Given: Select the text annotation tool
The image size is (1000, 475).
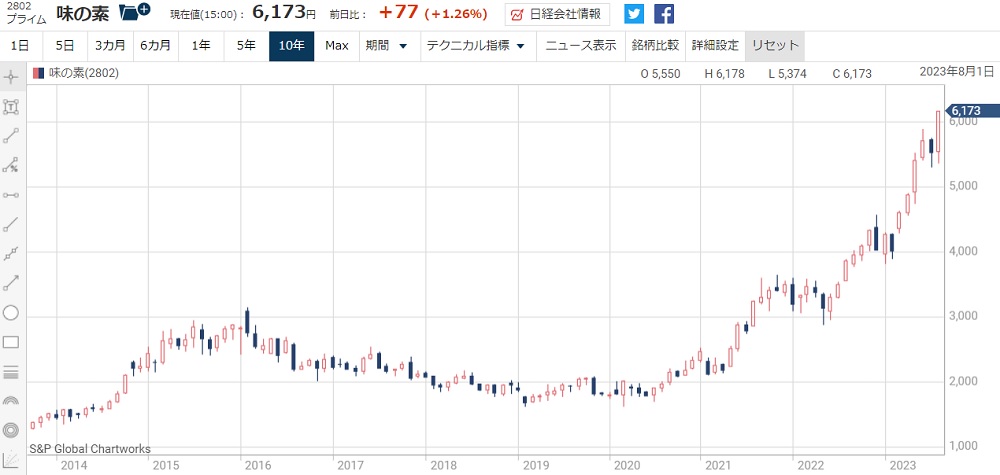Looking at the screenshot, I should click(x=11, y=106).
